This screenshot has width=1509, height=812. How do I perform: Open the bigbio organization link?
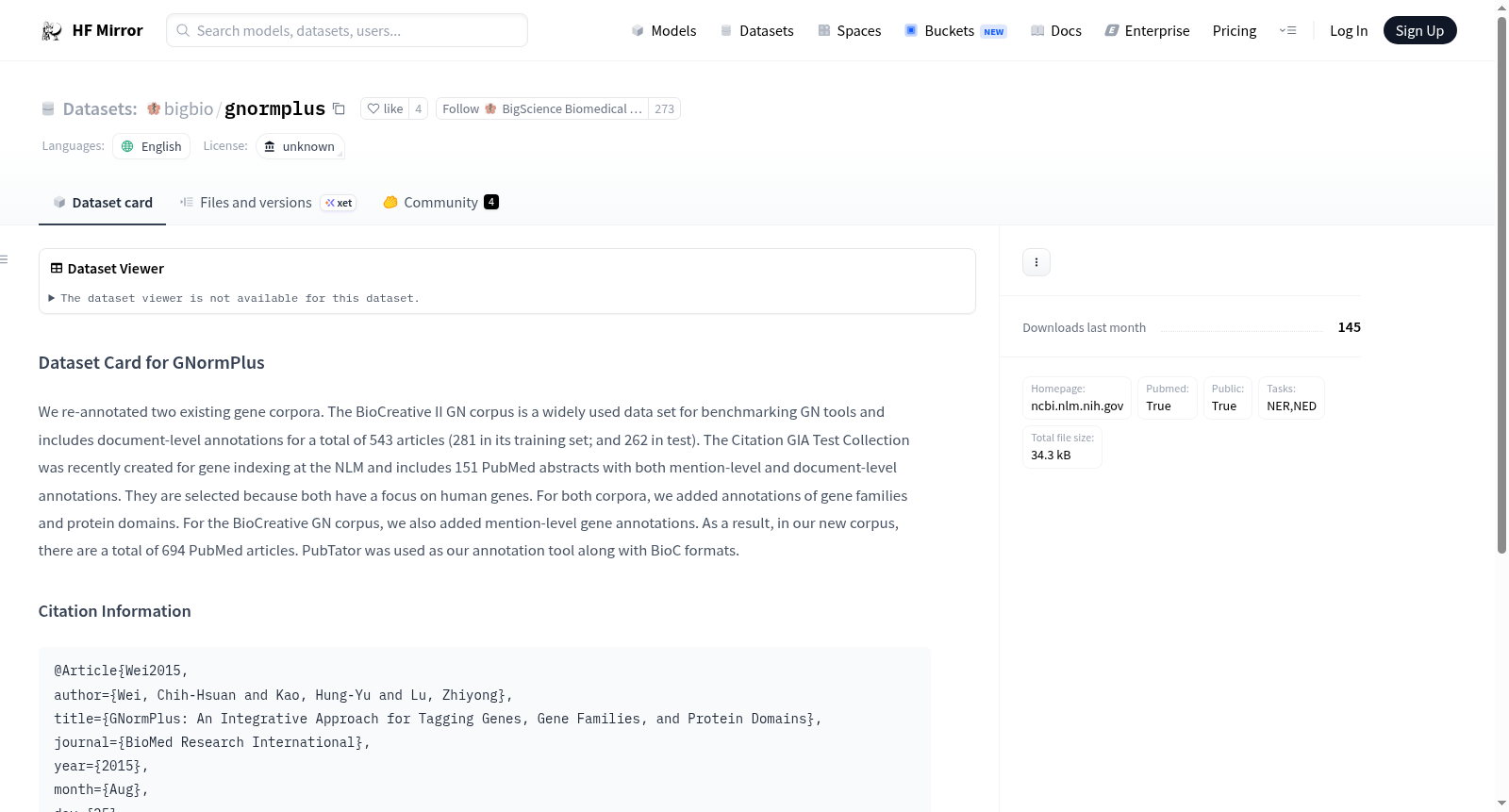189,108
